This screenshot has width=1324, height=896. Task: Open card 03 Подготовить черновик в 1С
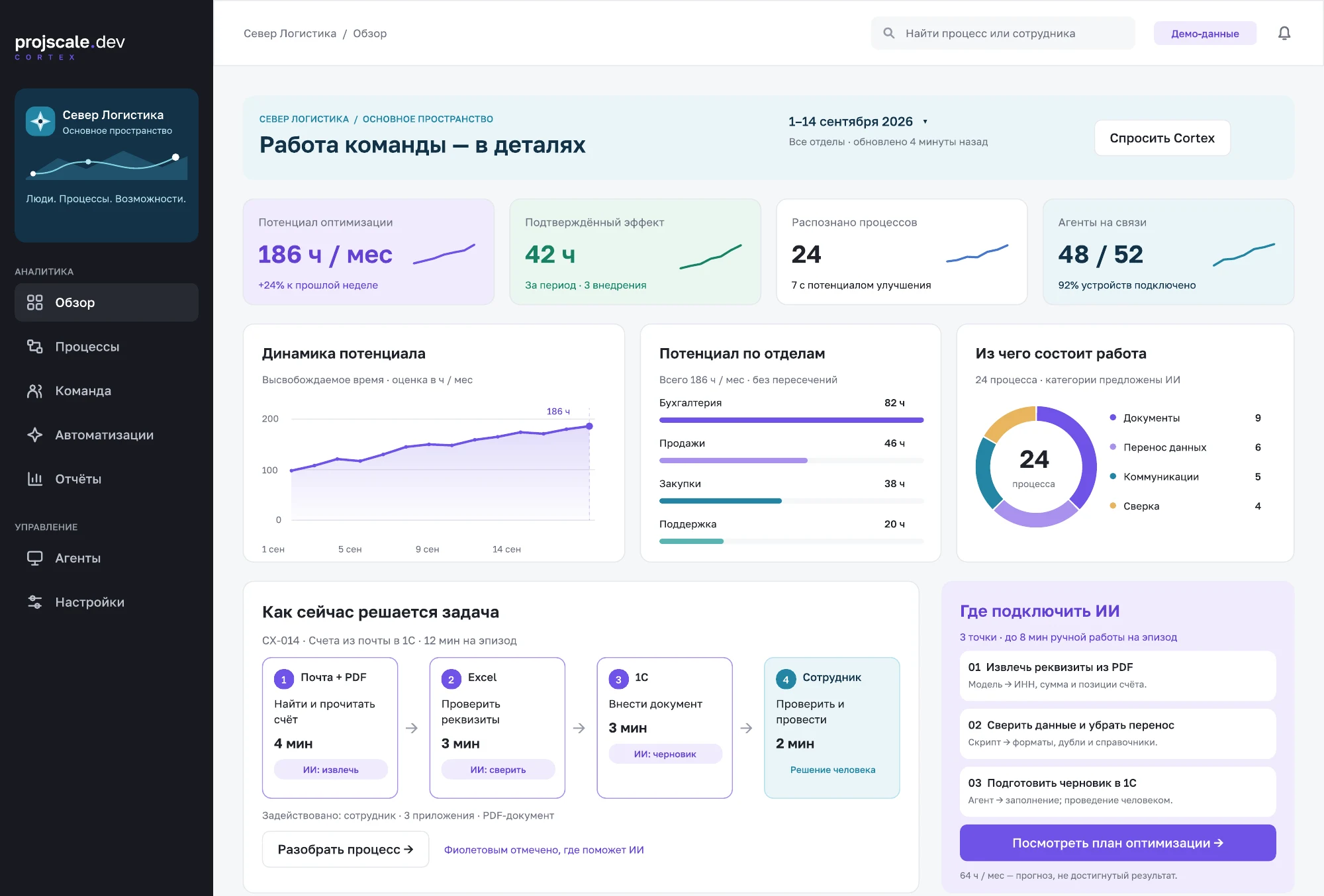coord(1117,791)
